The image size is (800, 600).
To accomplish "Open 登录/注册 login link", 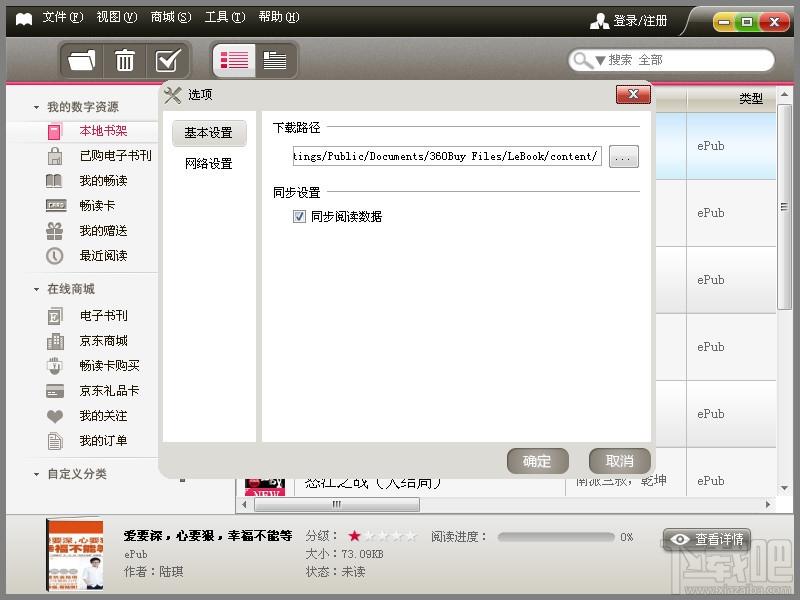I will [640, 21].
